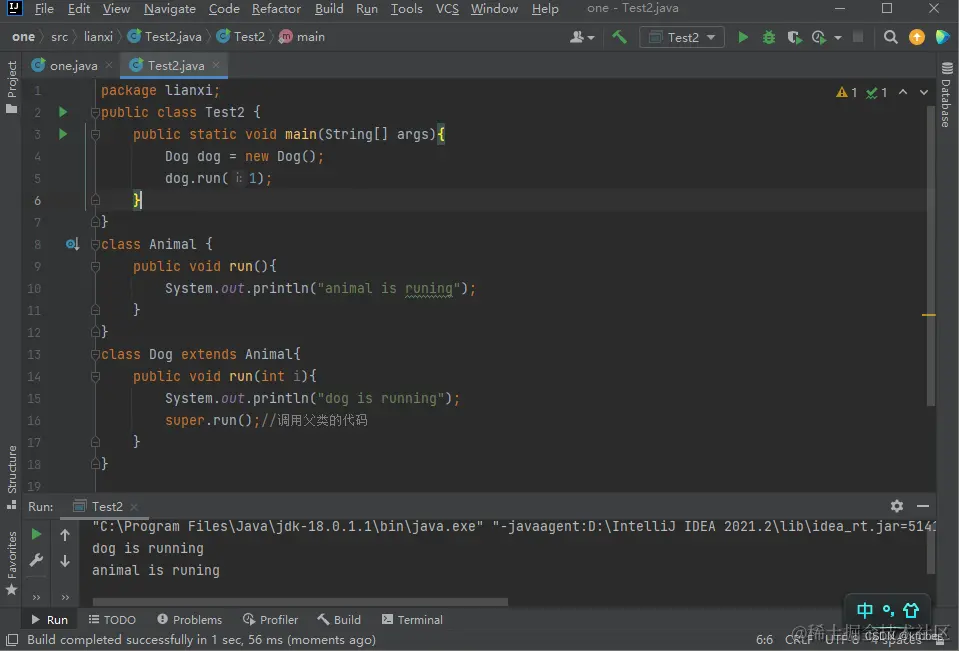The width and height of the screenshot is (959, 651).
Task: Toggle the Structure tool window
Action: (x=12, y=477)
